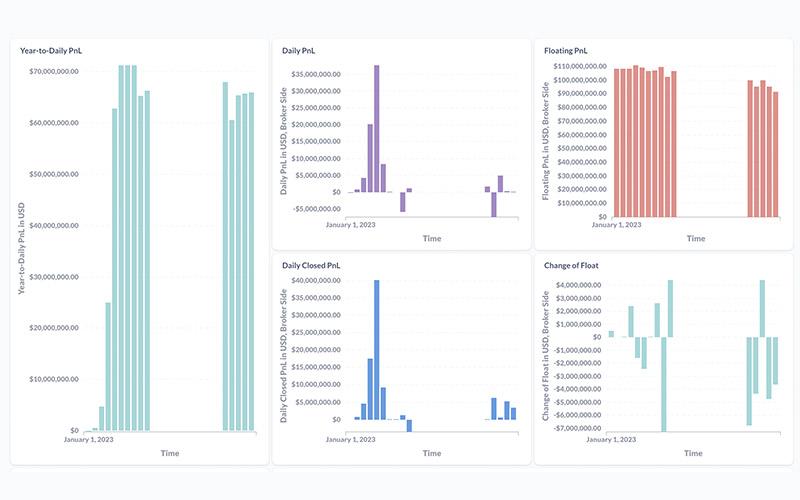Open the Daily Closed PnL card title
Image resolution: width=800 pixels, height=500 pixels.
coord(311,265)
